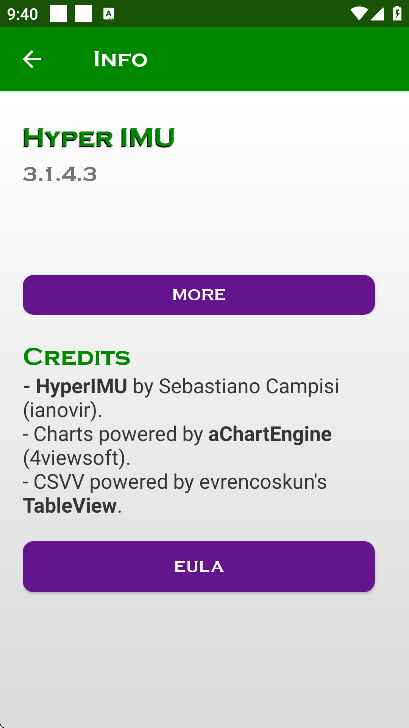Tap the battery status icon
Viewport: 409px width, 728px height.
coord(397,13)
